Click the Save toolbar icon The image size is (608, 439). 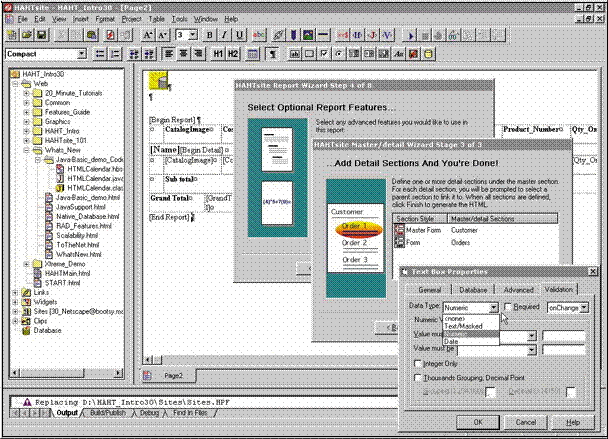coord(41,35)
